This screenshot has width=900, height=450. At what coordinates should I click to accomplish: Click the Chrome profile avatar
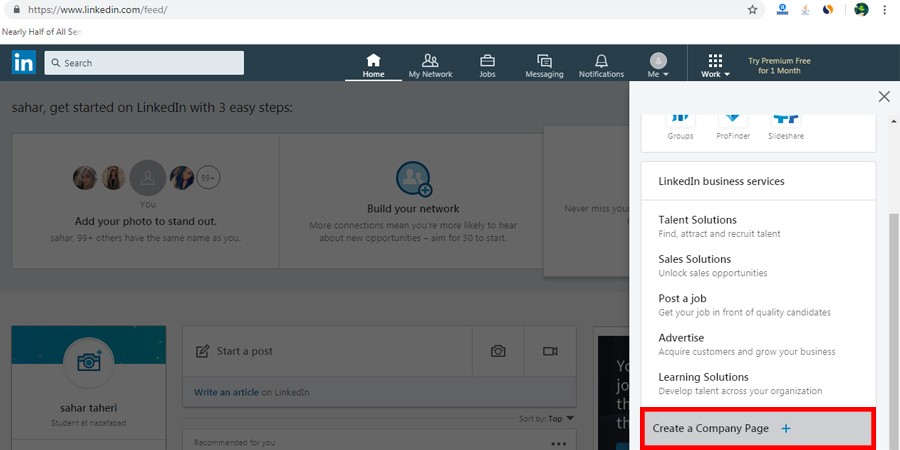coord(861,9)
